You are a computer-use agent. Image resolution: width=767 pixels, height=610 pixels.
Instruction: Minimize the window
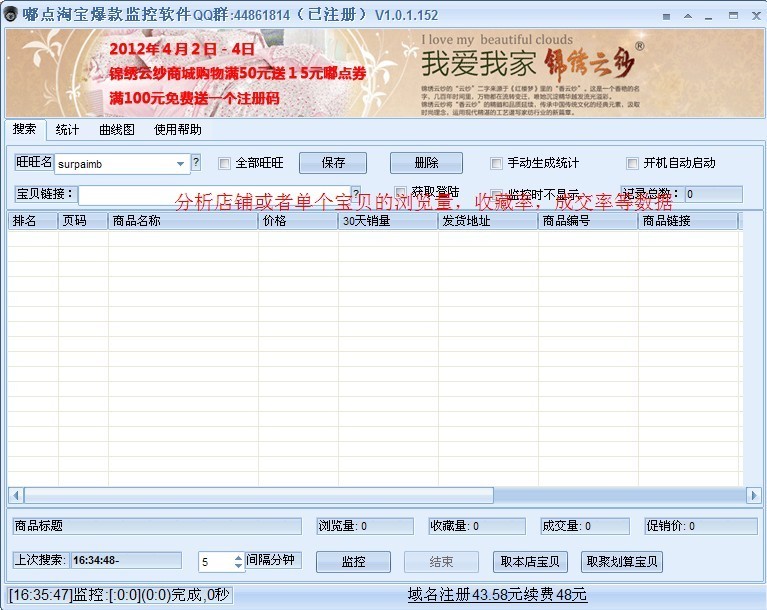(x=709, y=17)
